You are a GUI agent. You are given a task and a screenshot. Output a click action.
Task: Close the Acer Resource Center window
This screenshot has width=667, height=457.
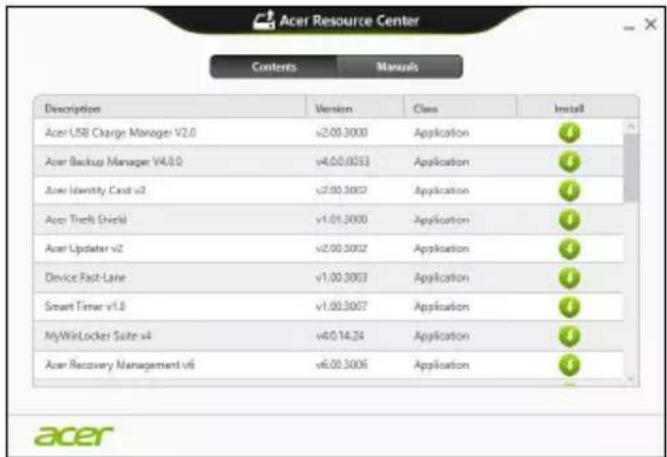[x=650, y=24]
